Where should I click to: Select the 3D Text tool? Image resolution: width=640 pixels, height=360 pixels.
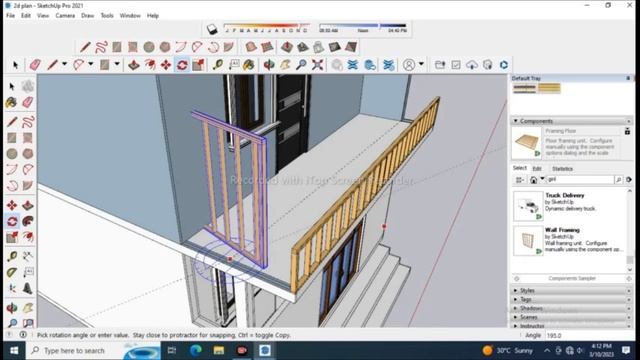[x=28, y=289]
